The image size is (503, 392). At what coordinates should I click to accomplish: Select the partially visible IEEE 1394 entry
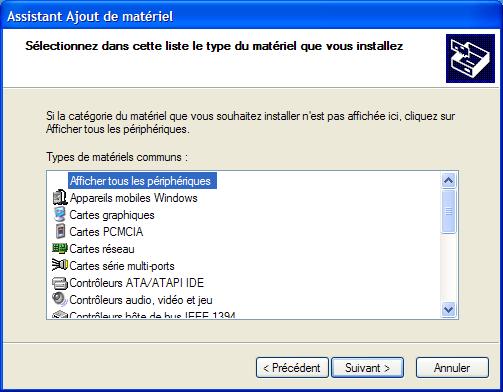point(152,315)
